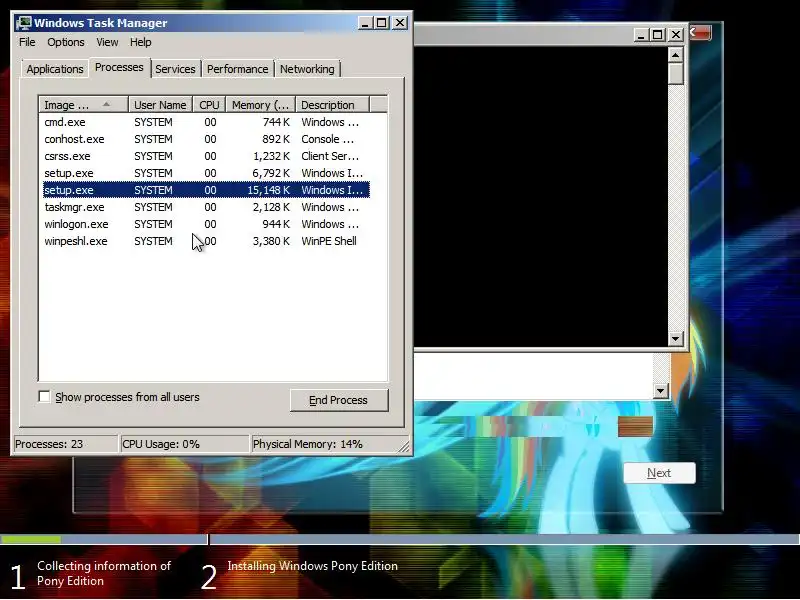
Task: Click Processes: 23 status bar entry
Action: (64, 444)
